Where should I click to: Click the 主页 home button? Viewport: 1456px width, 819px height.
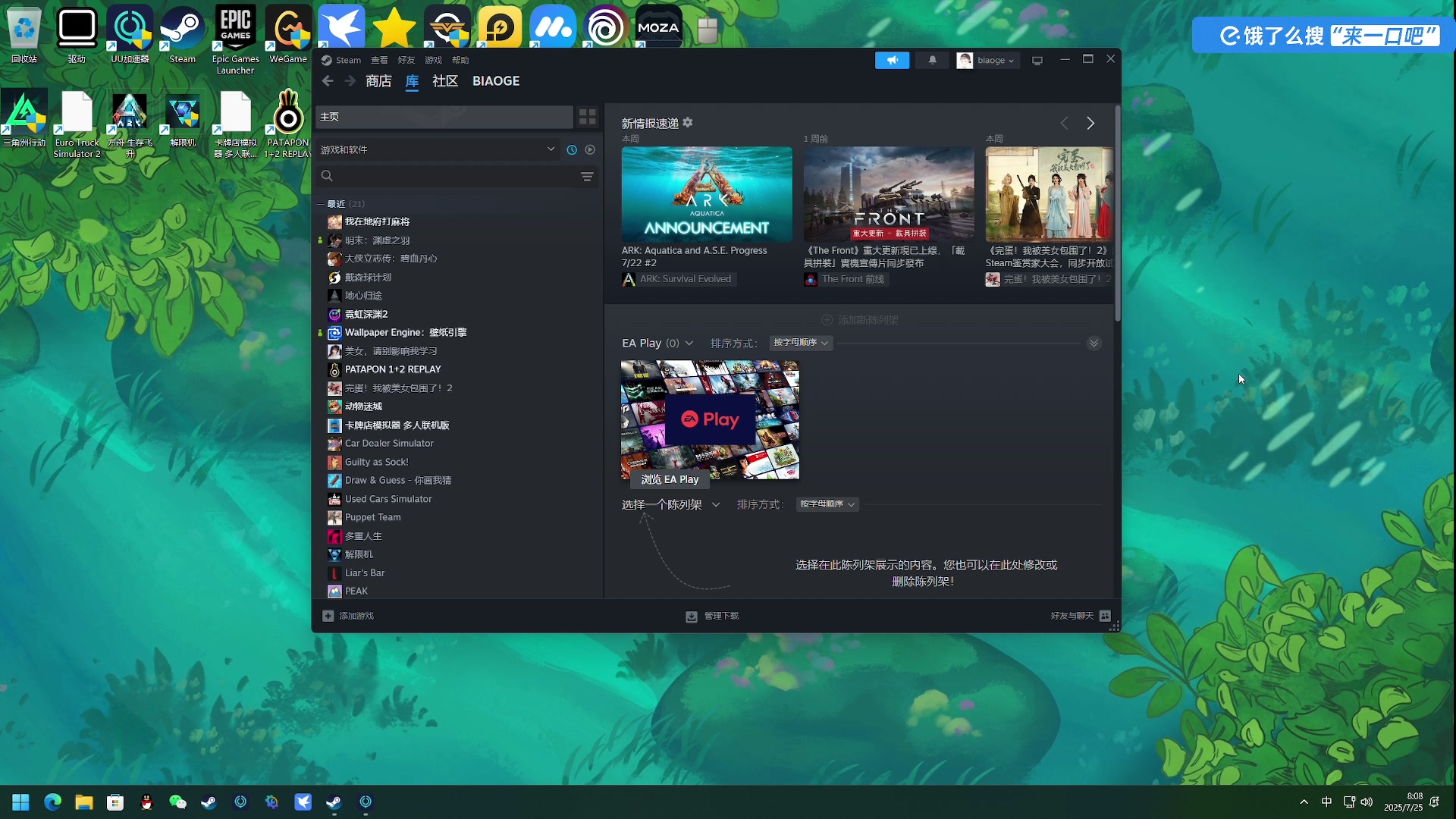click(x=444, y=117)
